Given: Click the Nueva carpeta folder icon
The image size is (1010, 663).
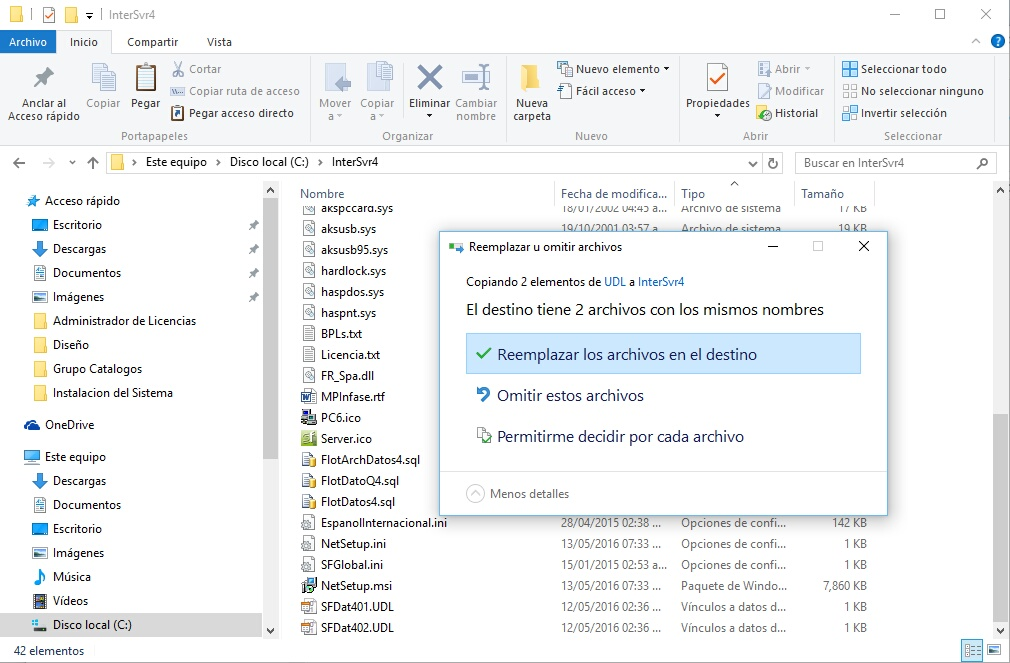Looking at the screenshot, I should pos(531,78).
